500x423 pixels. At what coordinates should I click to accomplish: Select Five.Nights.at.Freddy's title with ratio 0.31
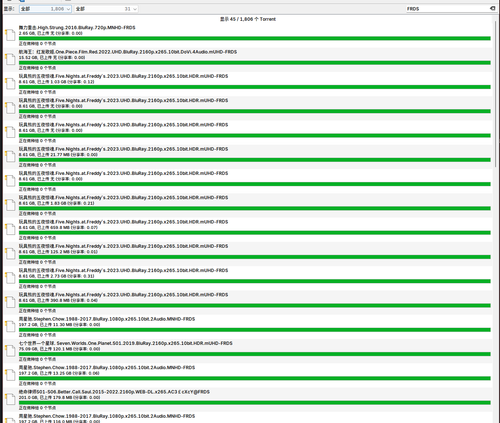coord(123,270)
